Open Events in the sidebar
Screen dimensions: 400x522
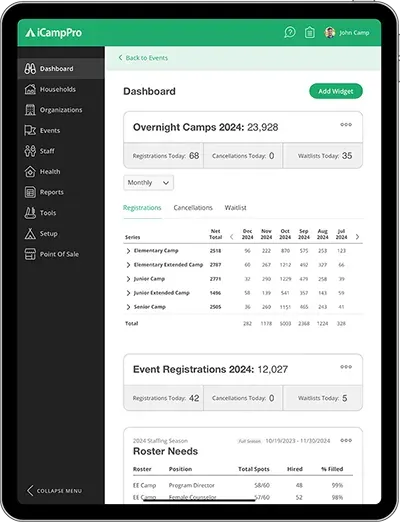[61, 130]
